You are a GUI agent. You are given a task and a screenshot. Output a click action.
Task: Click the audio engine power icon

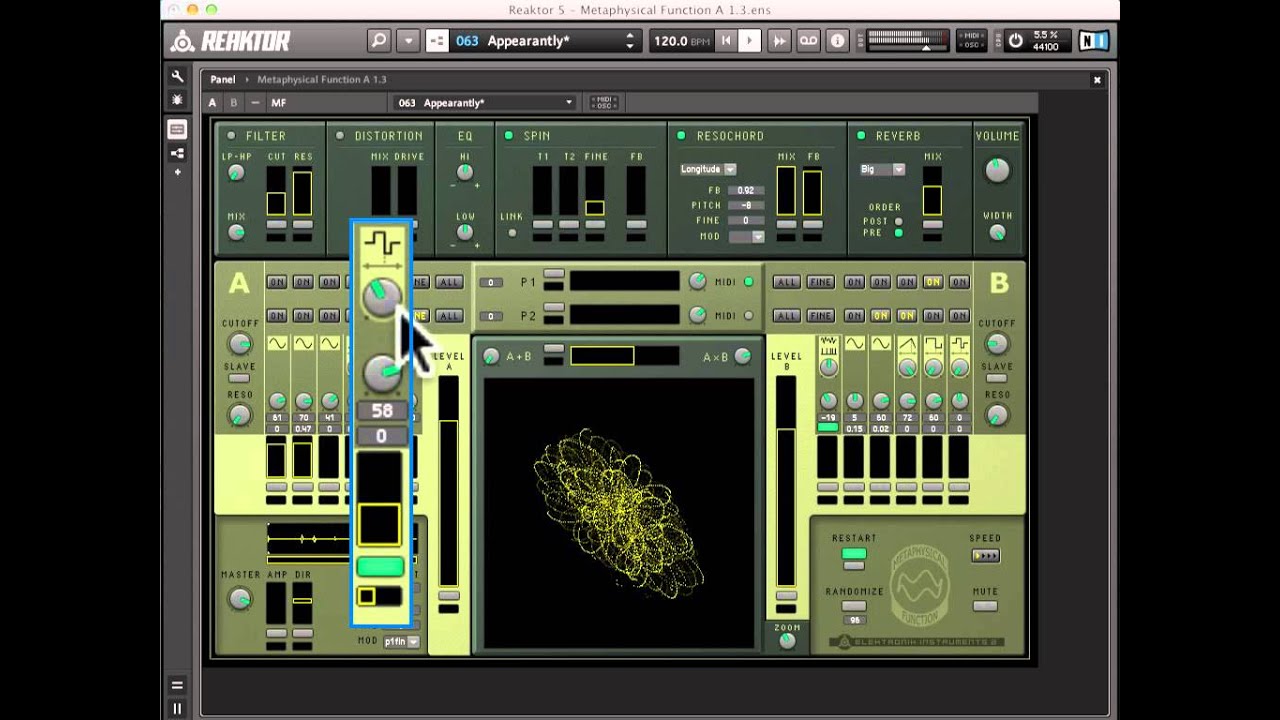[x=1016, y=41]
